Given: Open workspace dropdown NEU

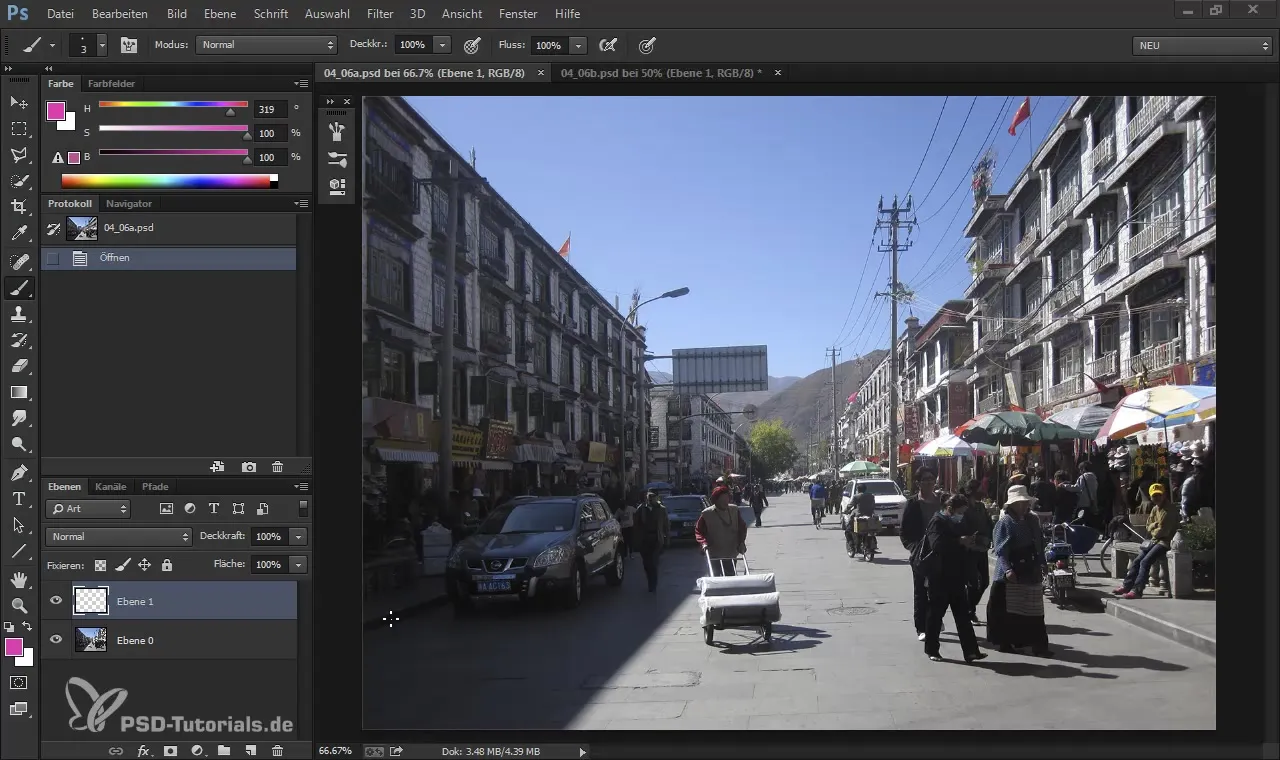Looking at the screenshot, I should click(x=1202, y=45).
